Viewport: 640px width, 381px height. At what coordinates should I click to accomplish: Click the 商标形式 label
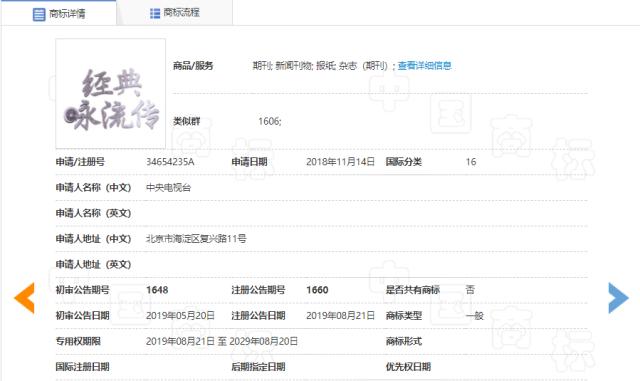pos(404,341)
